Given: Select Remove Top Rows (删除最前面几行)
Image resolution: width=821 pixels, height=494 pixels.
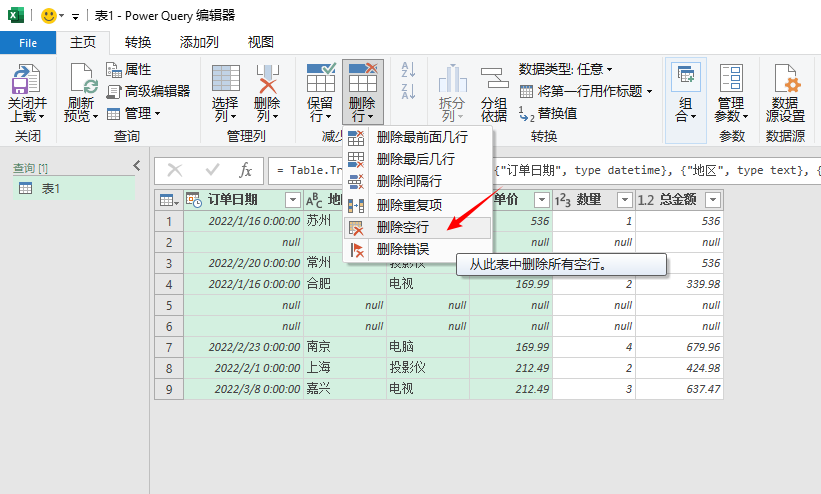Looking at the screenshot, I should (418, 137).
